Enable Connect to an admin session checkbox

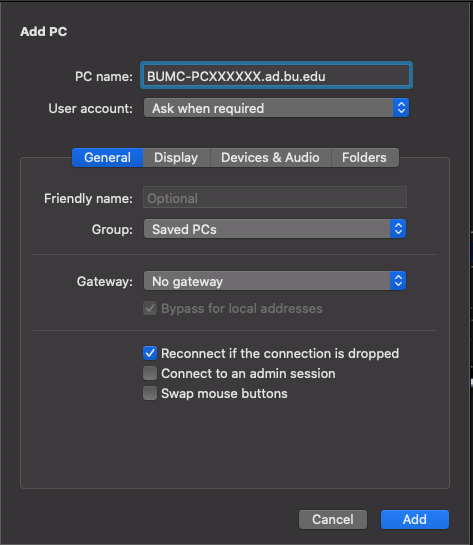(x=150, y=373)
